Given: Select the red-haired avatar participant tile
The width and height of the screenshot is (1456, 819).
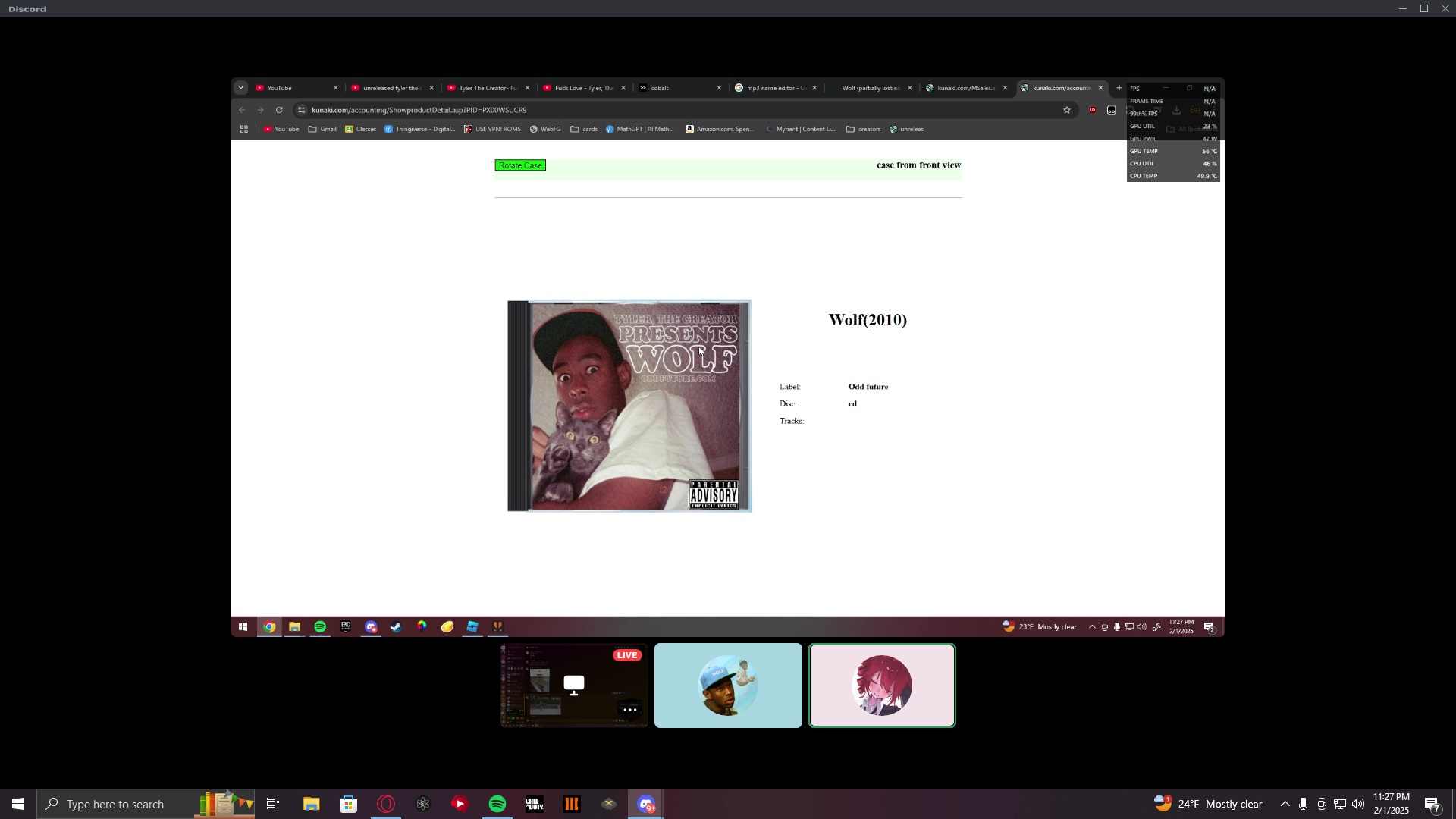Looking at the screenshot, I should tap(882, 686).
